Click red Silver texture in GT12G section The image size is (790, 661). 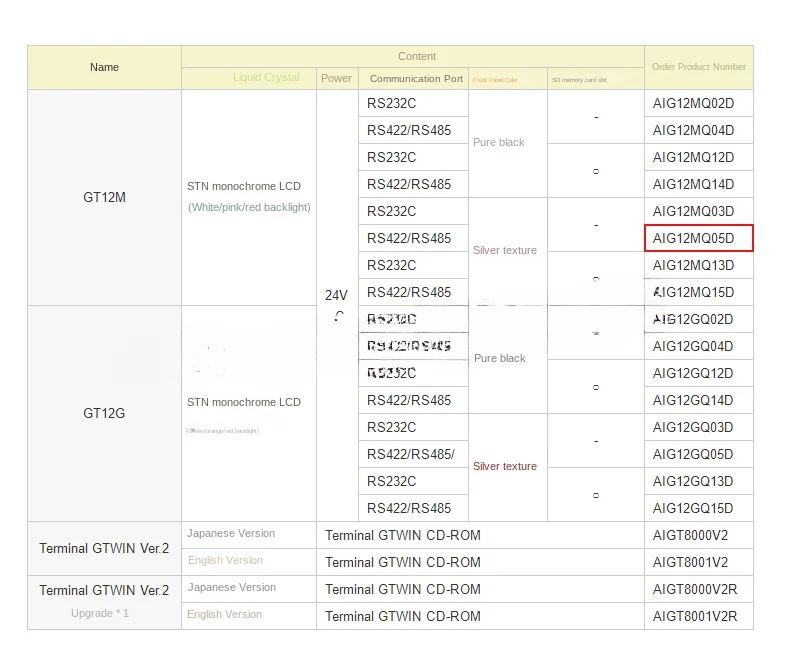tap(505, 467)
